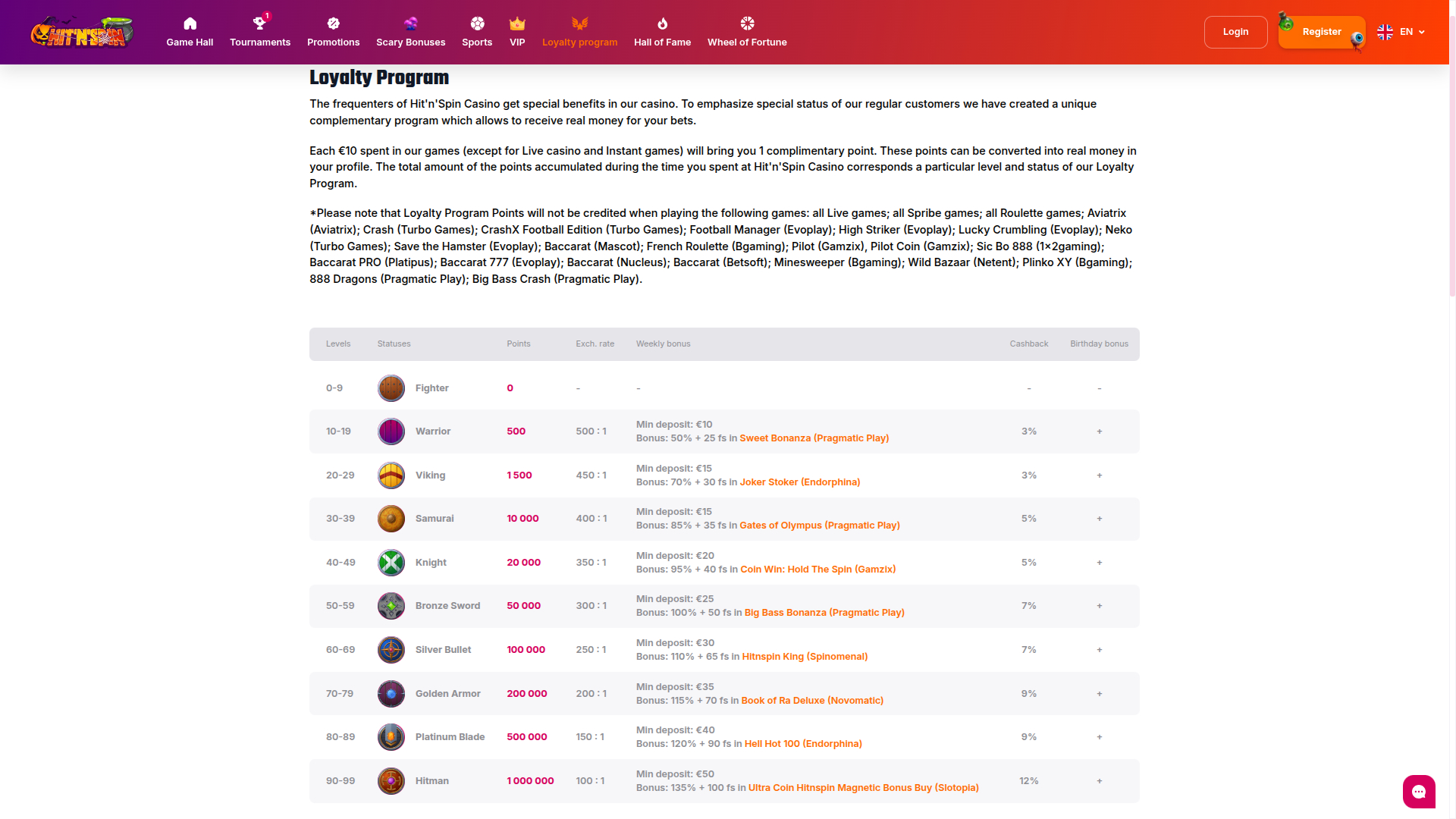This screenshot has width=1456, height=819.
Task: Open Sweet Bonanza (Pragmatic Play) link
Action: point(814,438)
